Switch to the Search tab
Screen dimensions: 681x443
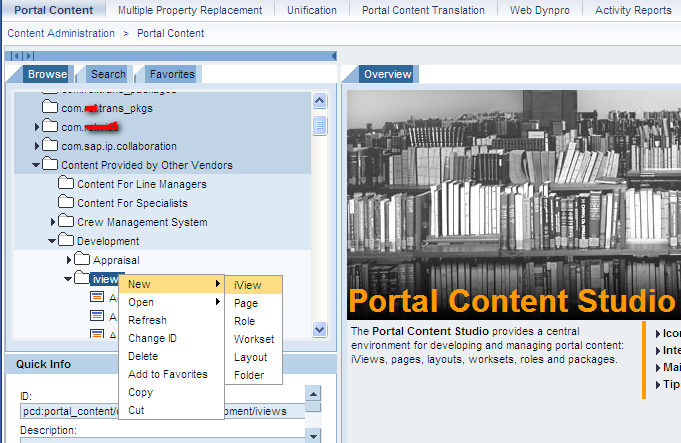(x=108, y=74)
